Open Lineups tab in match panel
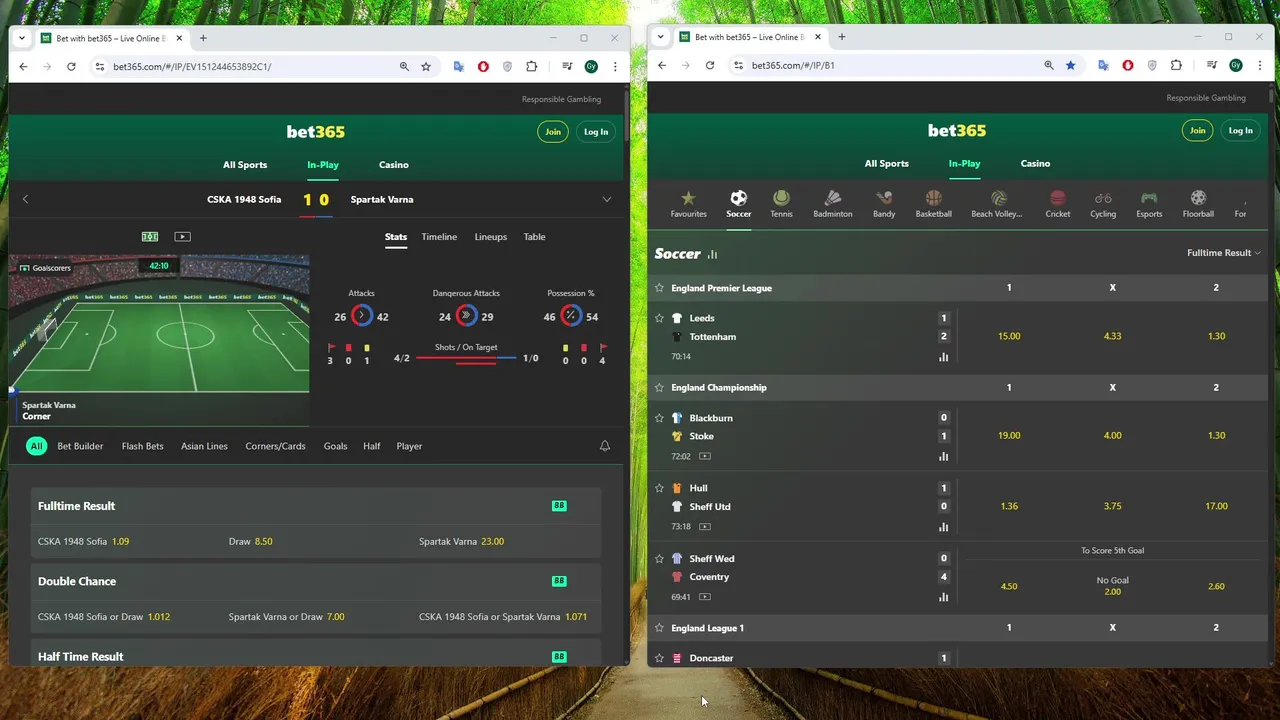Screen dimensions: 1280x720 (490, 237)
